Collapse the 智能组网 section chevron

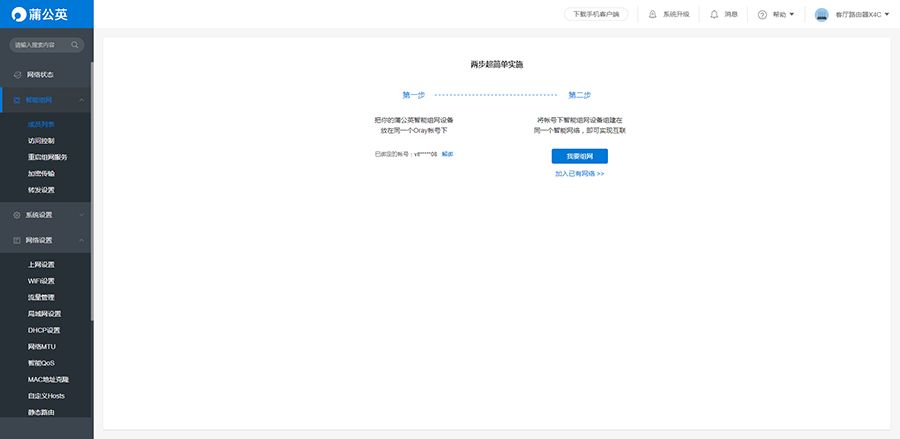[82, 100]
